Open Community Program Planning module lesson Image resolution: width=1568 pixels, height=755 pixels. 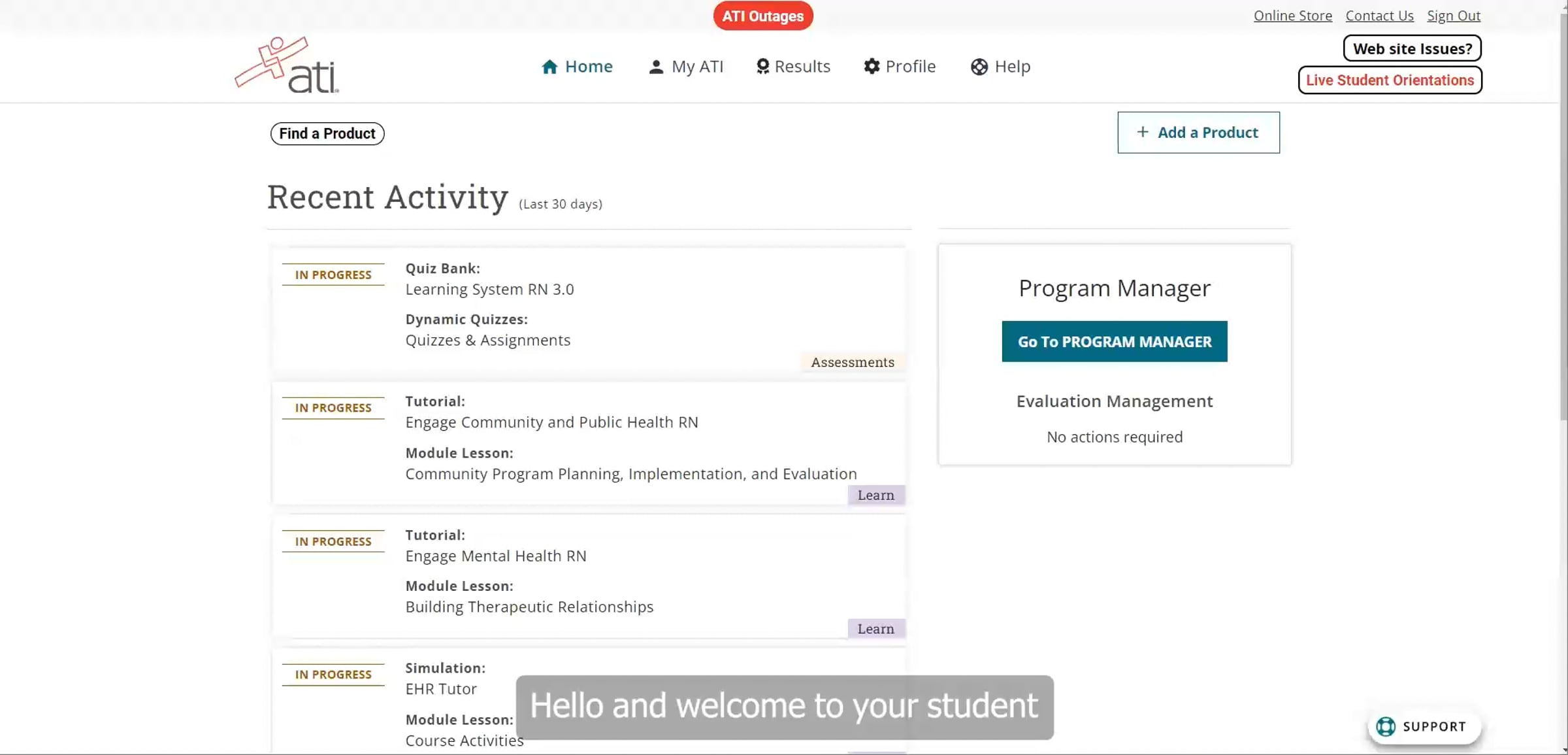coord(630,474)
